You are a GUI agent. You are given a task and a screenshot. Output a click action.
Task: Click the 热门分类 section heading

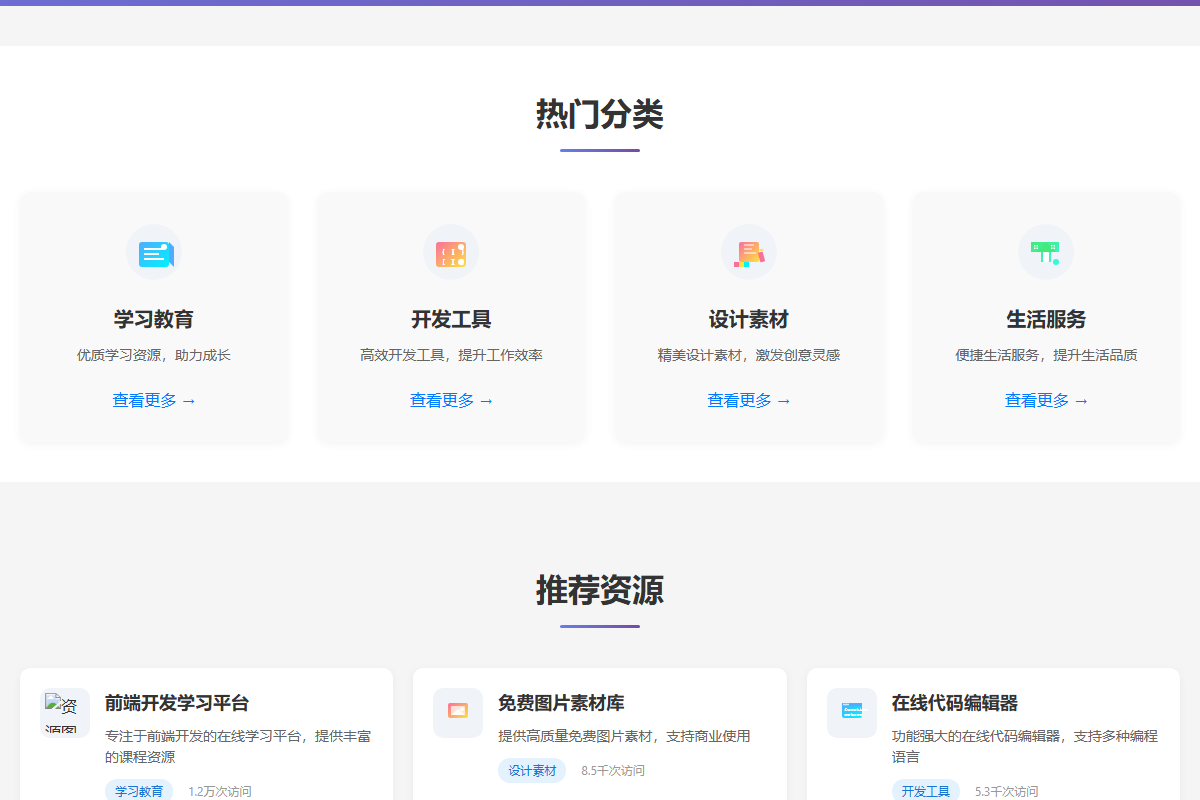pyautogui.click(x=600, y=115)
